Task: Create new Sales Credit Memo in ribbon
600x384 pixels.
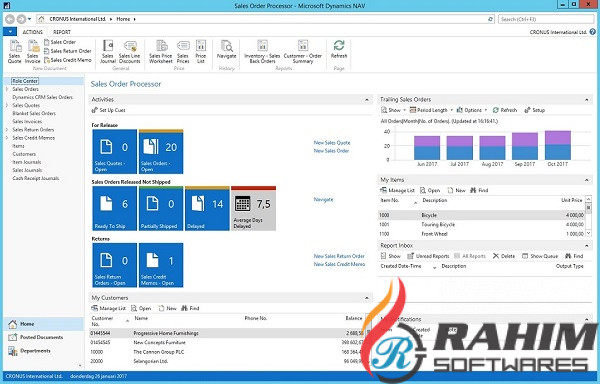Action: point(67,60)
